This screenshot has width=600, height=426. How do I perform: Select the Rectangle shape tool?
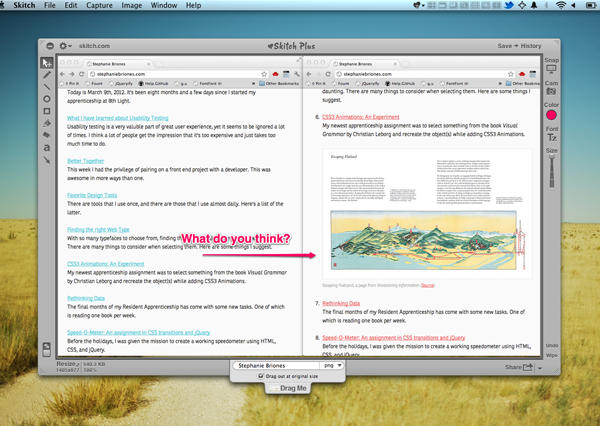point(47,111)
